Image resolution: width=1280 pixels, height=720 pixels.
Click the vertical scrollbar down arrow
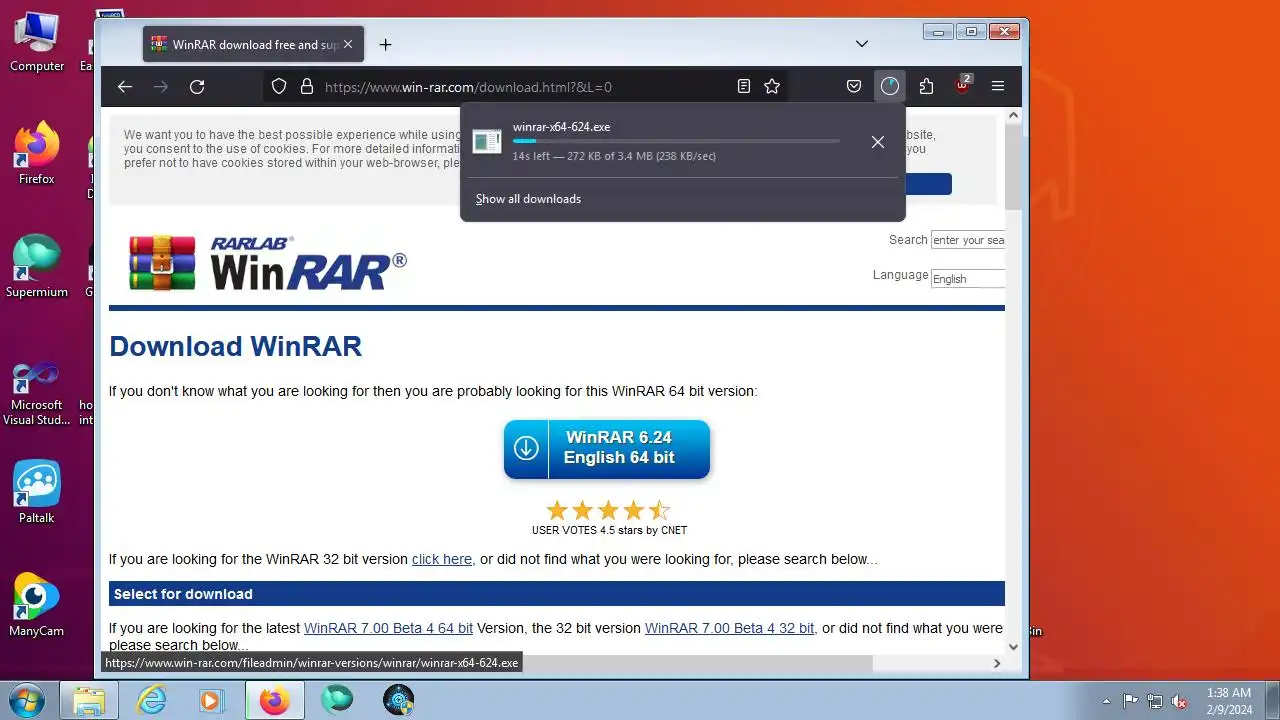pos(1013,646)
